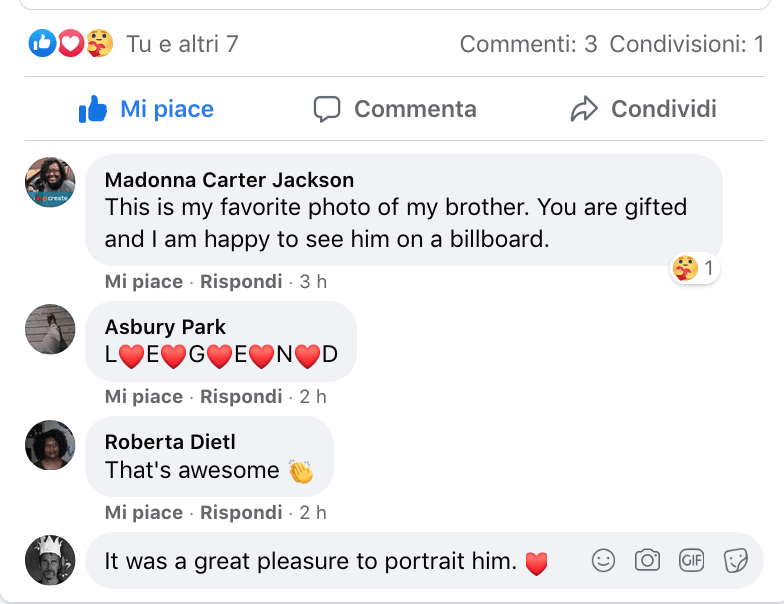The width and height of the screenshot is (784, 604).
Task: Toggle the Mi piace thumbs-up button
Action: tap(146, 109)
